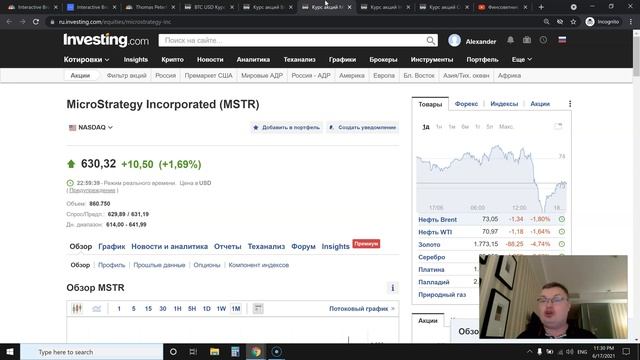
Task: Open Потоковый график link
Action: pyautogui.click(x=362, y=309)
